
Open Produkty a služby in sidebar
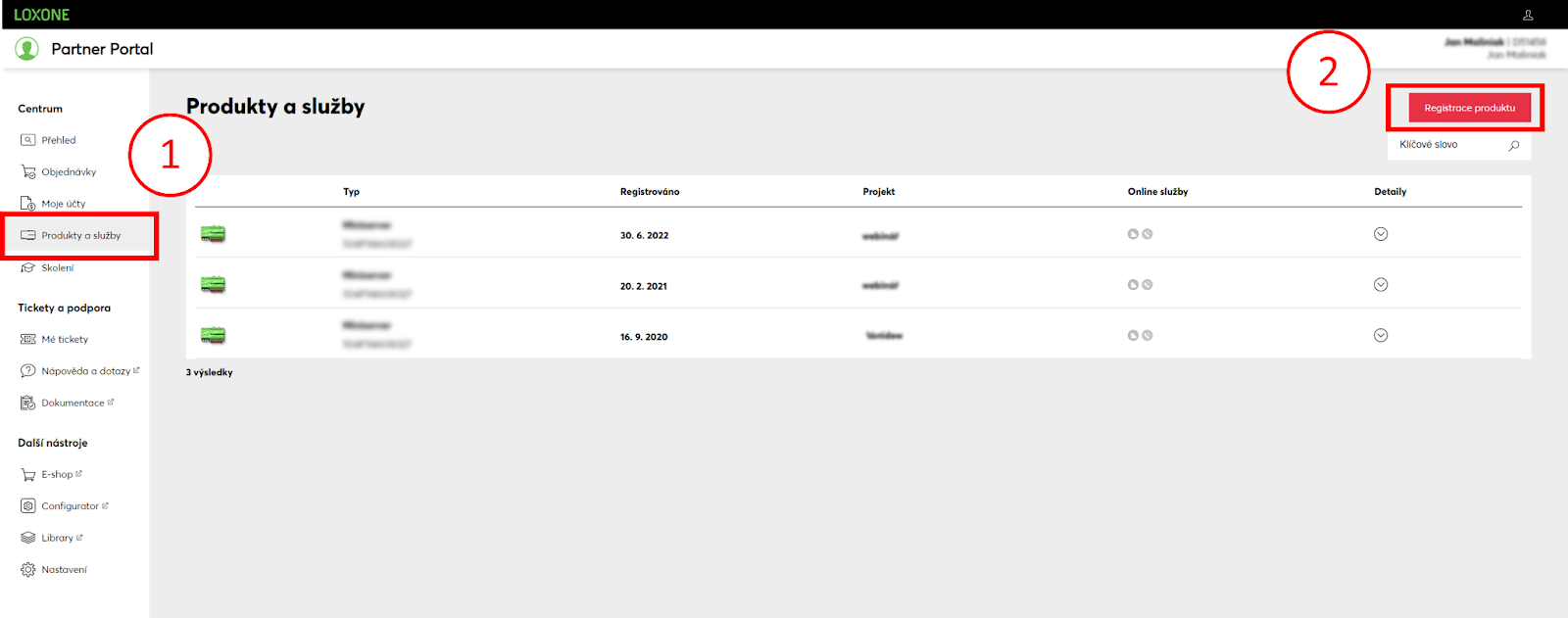pyautogui.click(x=80, y=236)
